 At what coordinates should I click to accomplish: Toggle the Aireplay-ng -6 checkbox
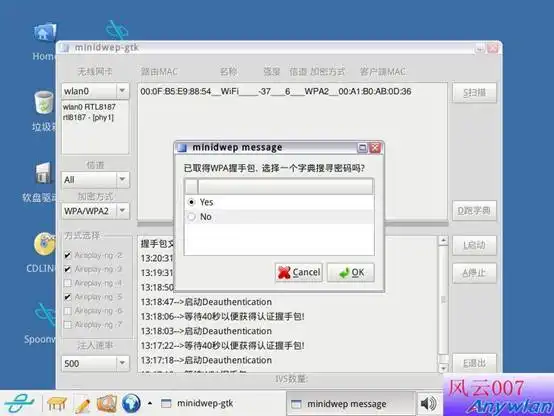(68, 311)
